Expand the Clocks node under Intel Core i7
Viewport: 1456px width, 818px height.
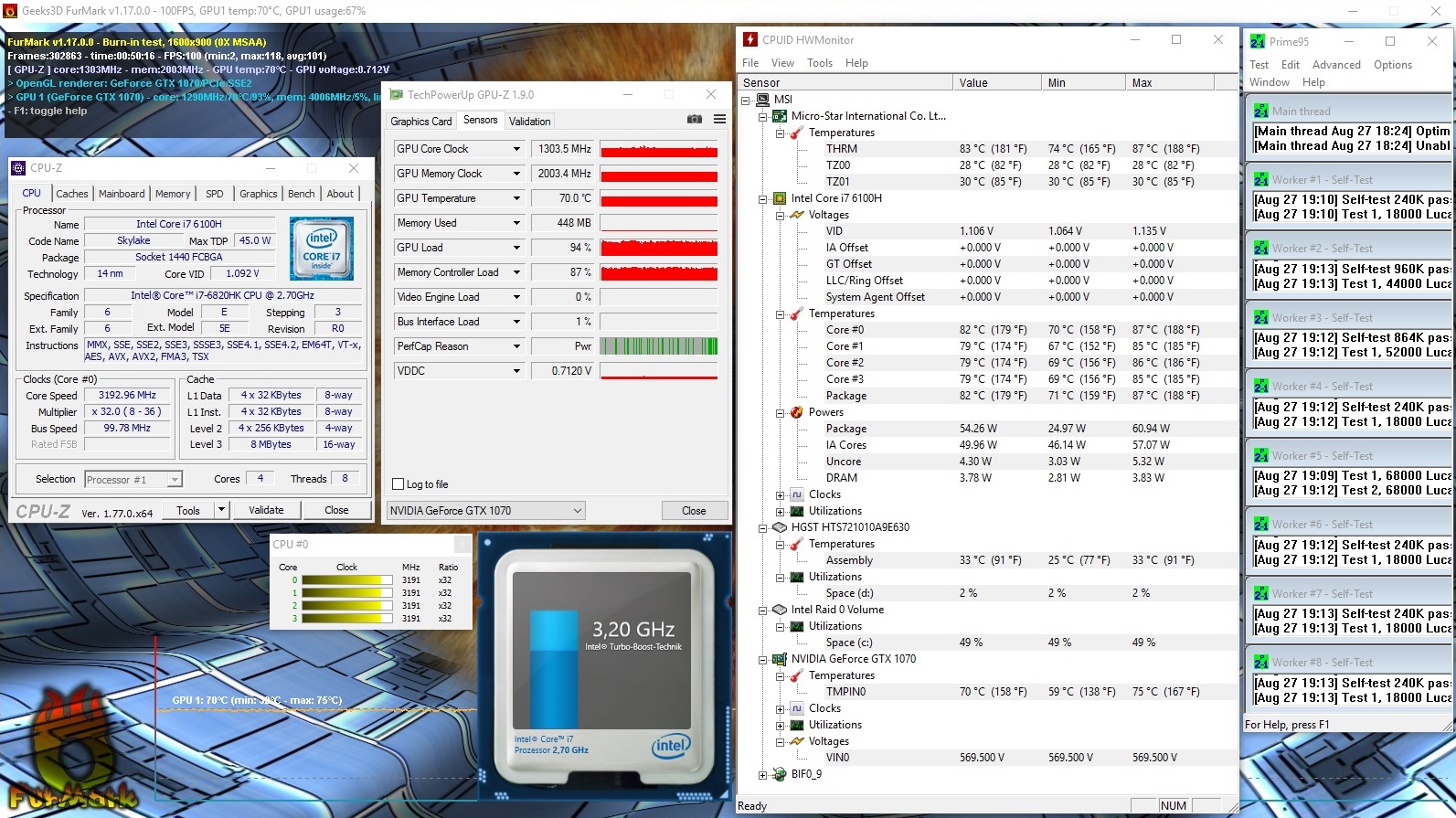point(781,495)
